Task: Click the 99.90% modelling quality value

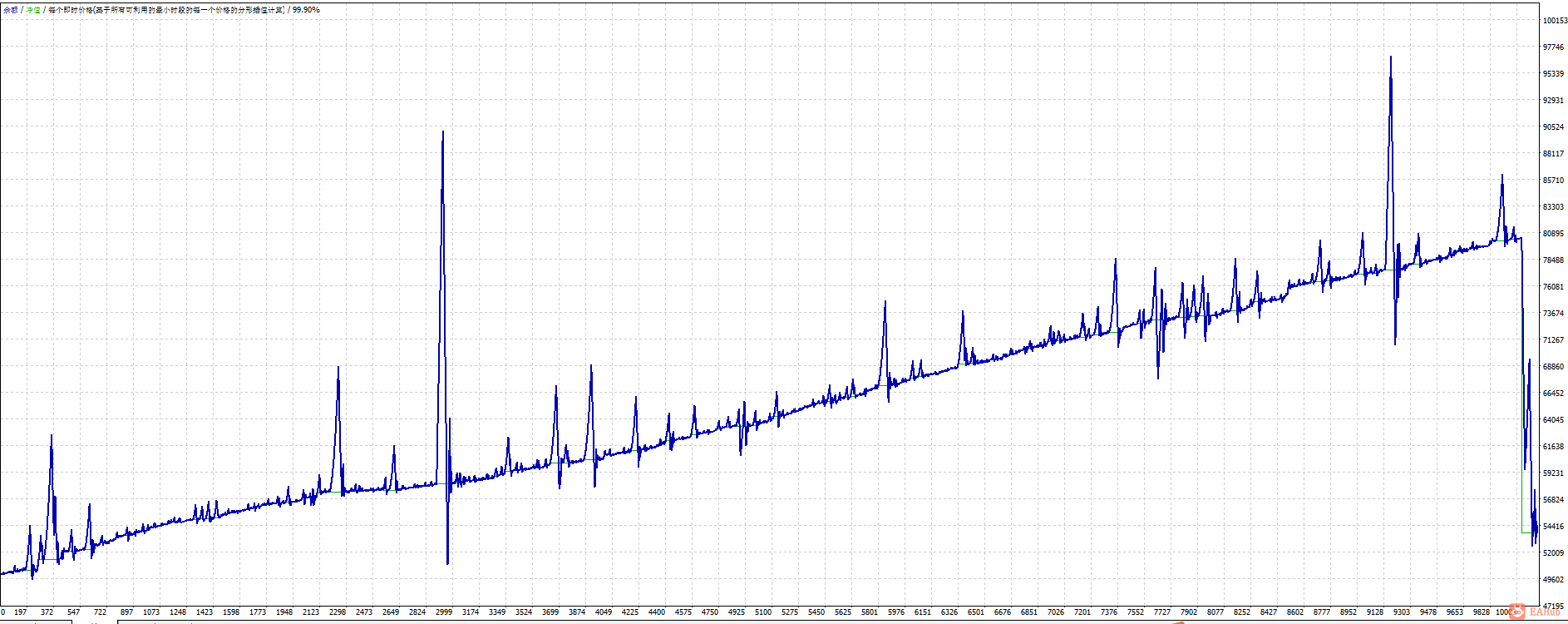Action: 306,10
